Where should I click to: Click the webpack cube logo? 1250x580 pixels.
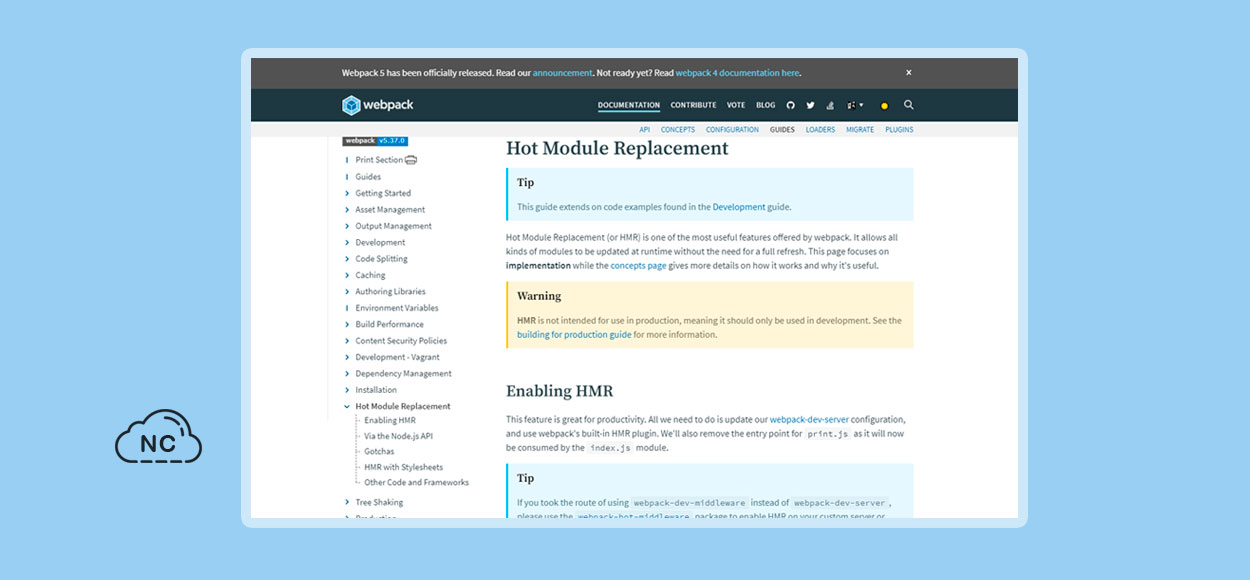pyautogui.click(x=351, y=105)
